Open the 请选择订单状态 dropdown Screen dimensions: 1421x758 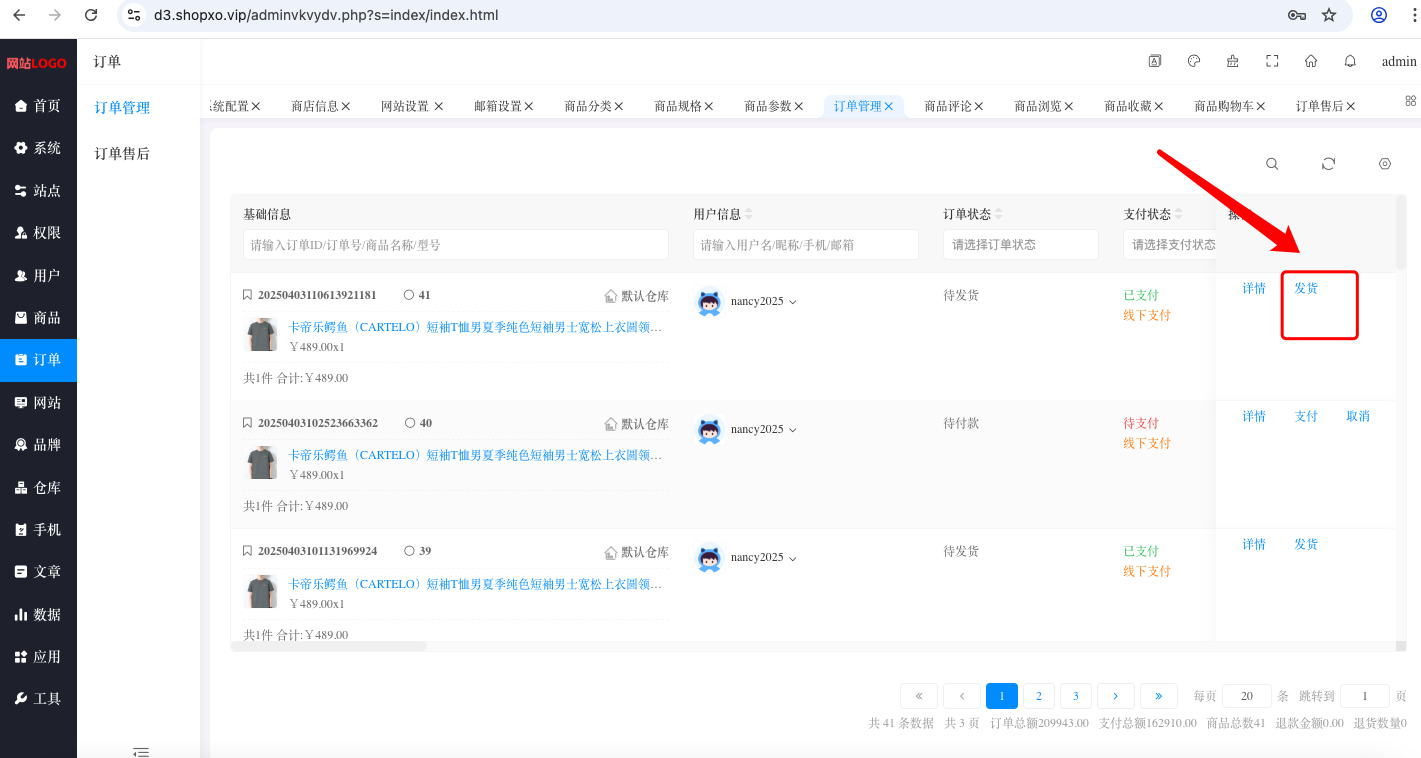(x=1020, y=244)
